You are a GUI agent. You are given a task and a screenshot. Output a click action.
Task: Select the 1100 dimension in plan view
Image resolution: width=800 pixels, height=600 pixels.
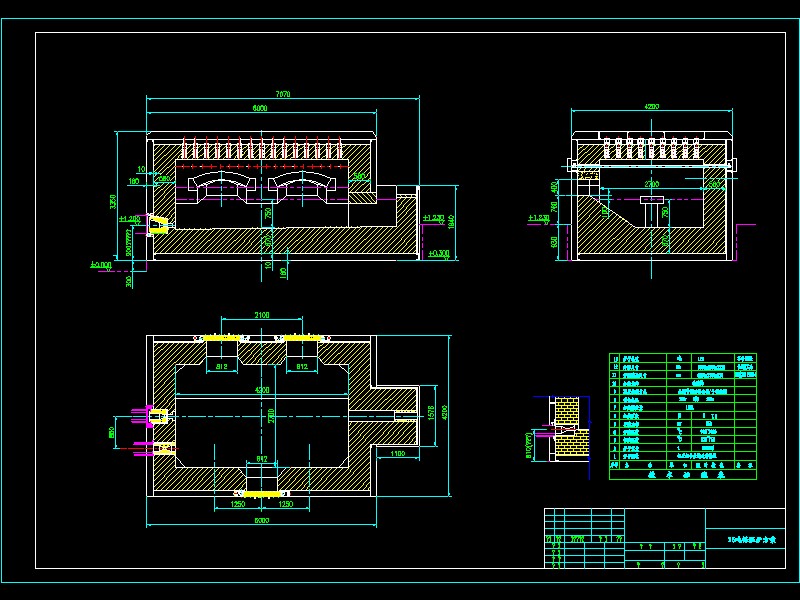tap(397, 454)
